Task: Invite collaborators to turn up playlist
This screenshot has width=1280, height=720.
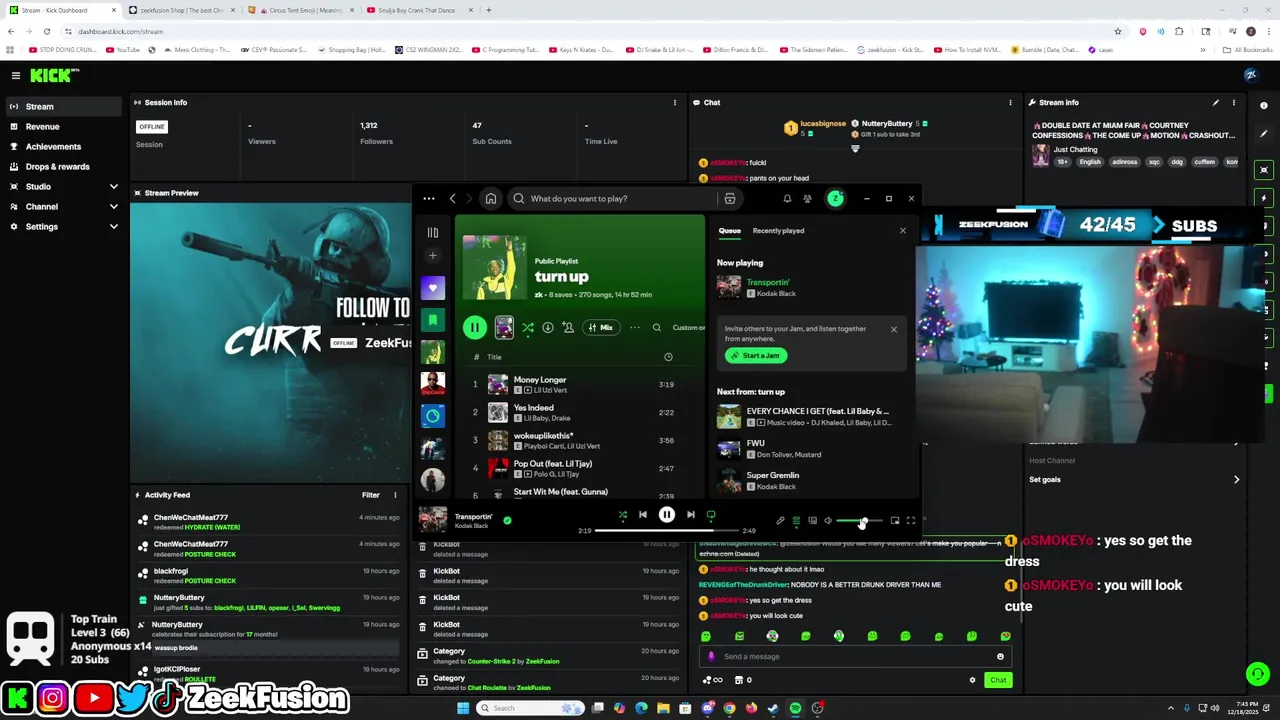Action: 568,328
